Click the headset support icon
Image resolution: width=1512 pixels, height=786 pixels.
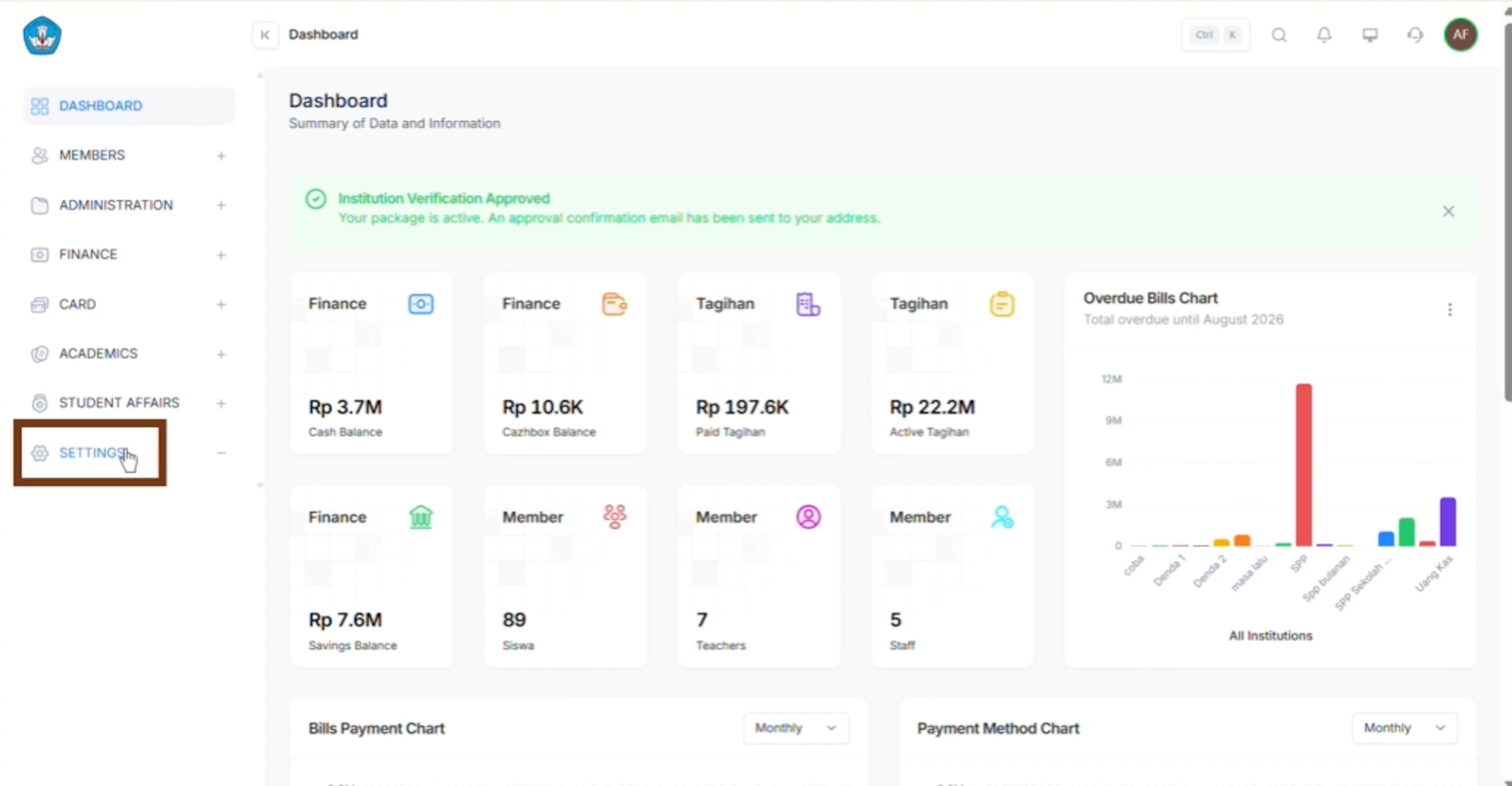pos(1415,35)
